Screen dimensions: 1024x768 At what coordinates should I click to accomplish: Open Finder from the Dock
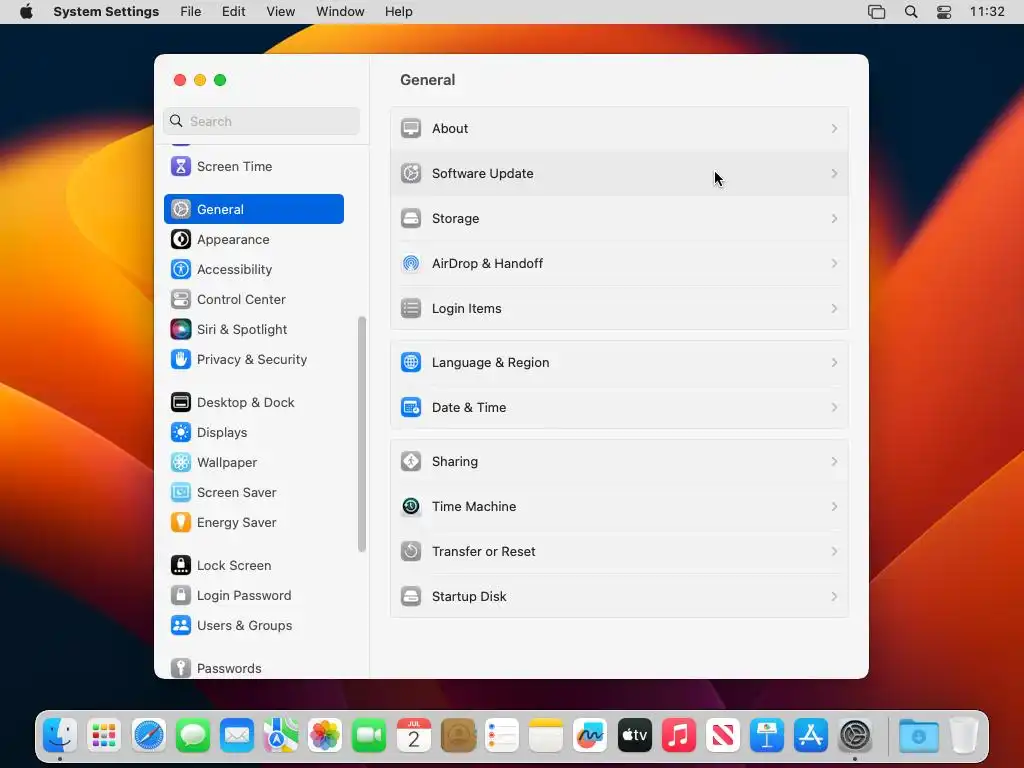60,736
